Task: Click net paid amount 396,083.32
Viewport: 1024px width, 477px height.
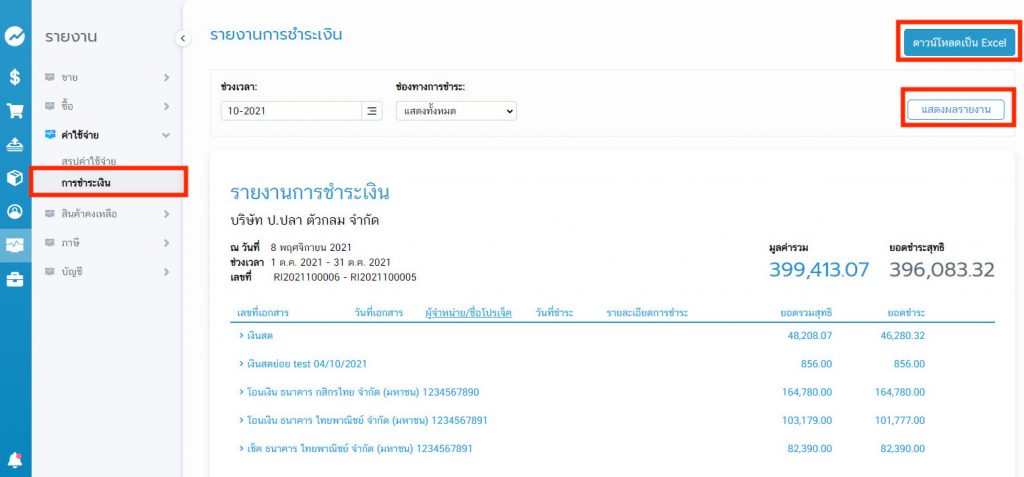Action: (x=942, y=269)
